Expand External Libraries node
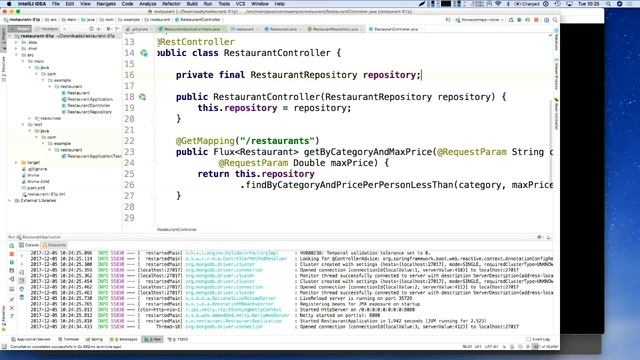This screenshot has width=640, height=360. (10, 200)
